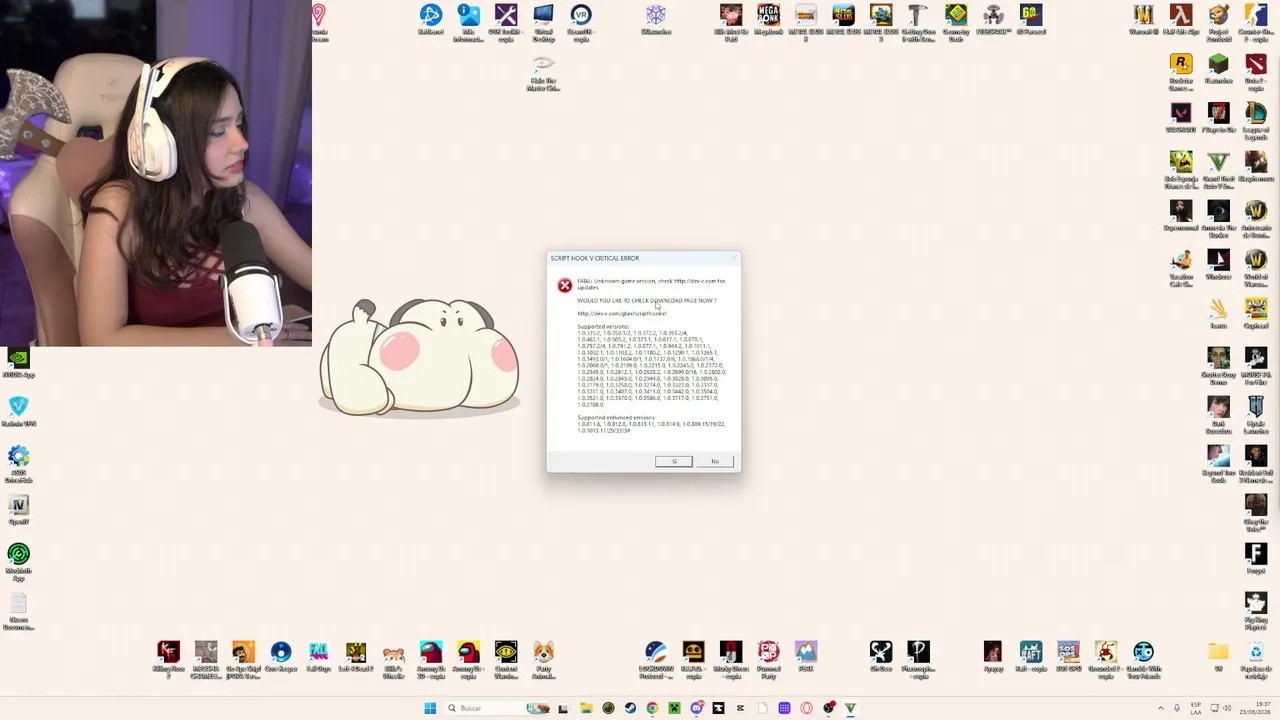Viewport: 1280px width, 720px height.
Task: Launch the Half-Life Alyx desktop shortcut
Action: pos(1181,21)
